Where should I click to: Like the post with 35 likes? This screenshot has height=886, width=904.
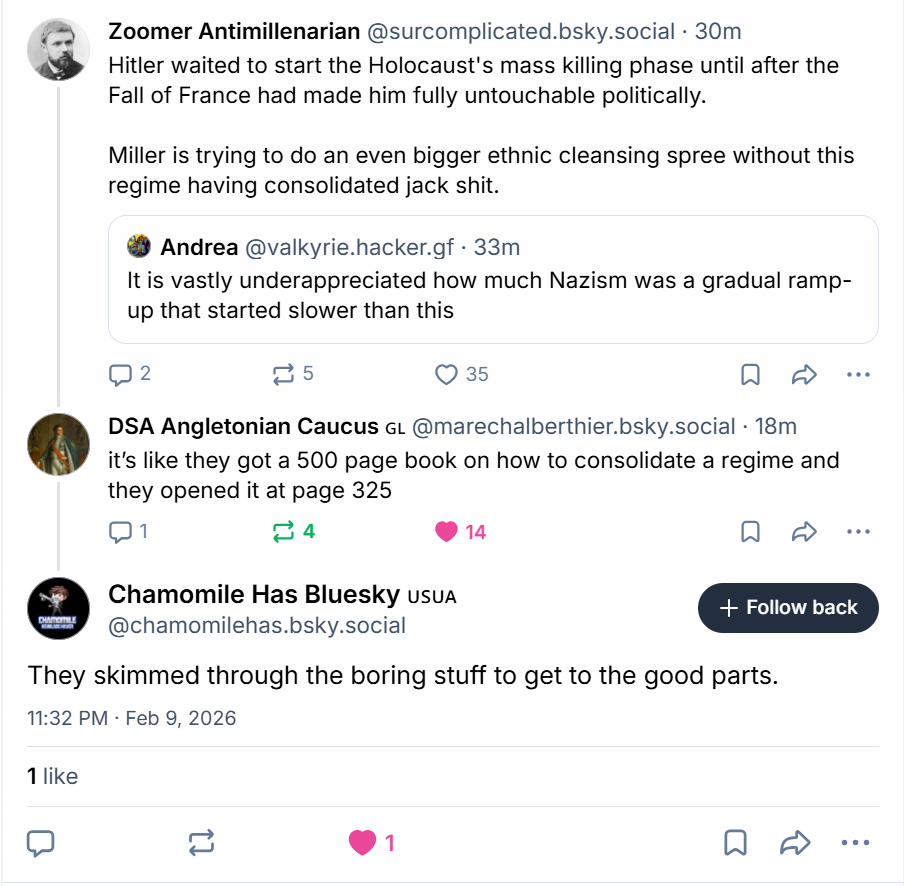447,374
